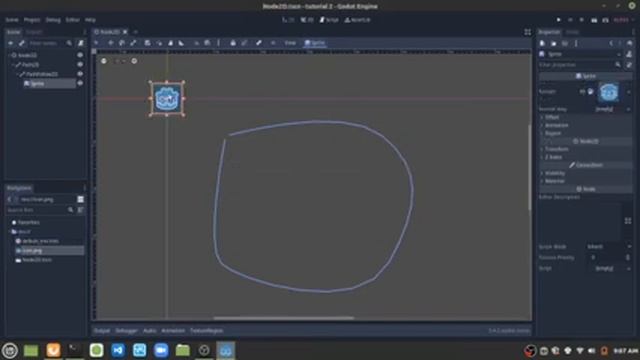Click the bone/skeleton options icon in toolbar
Screen dimensions: 640x360
tap(259, 43)
